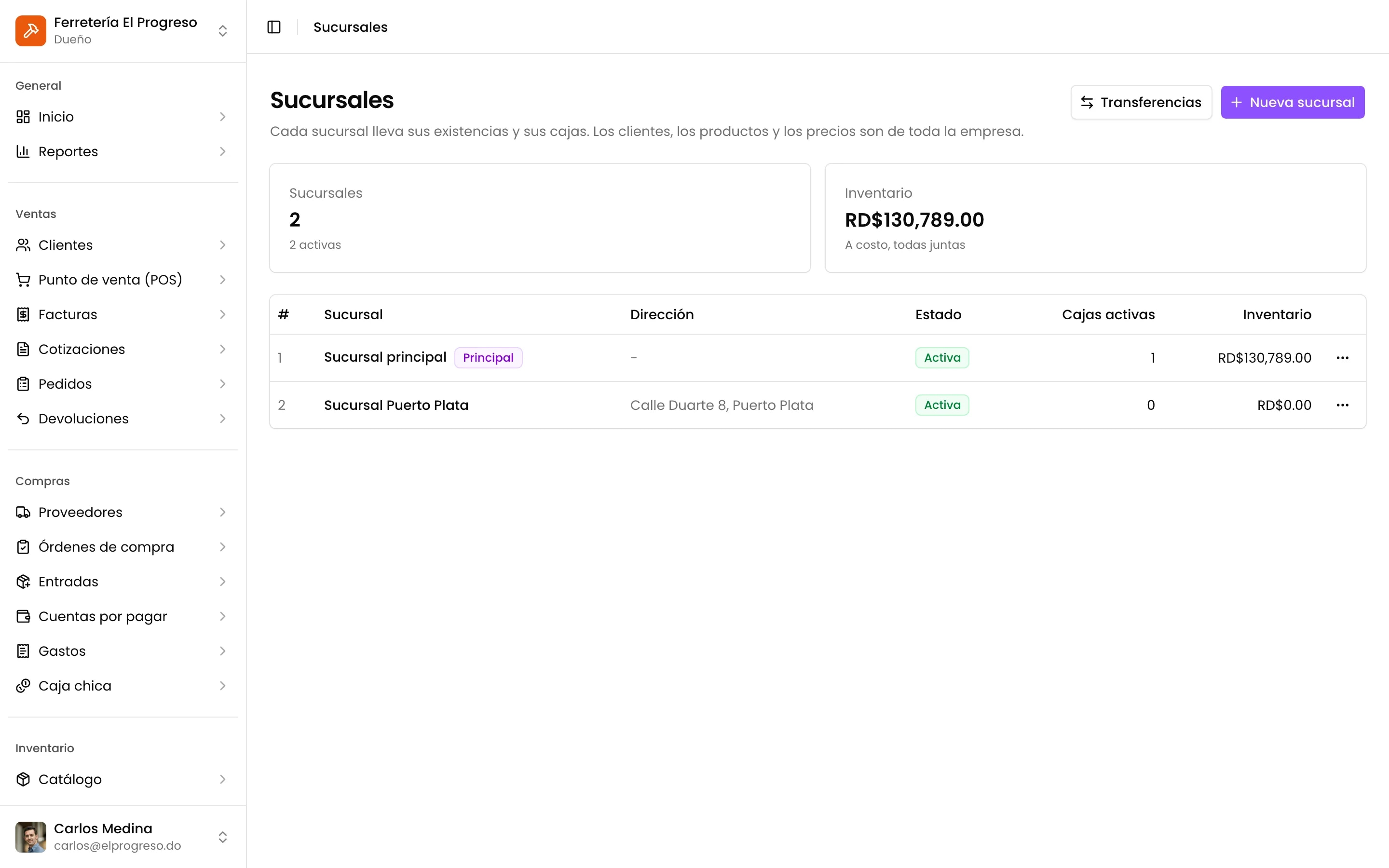Viewport: 1389px width, 868px height.
Task: Toggle the sidebar panel icon
Action: (274, 27)
